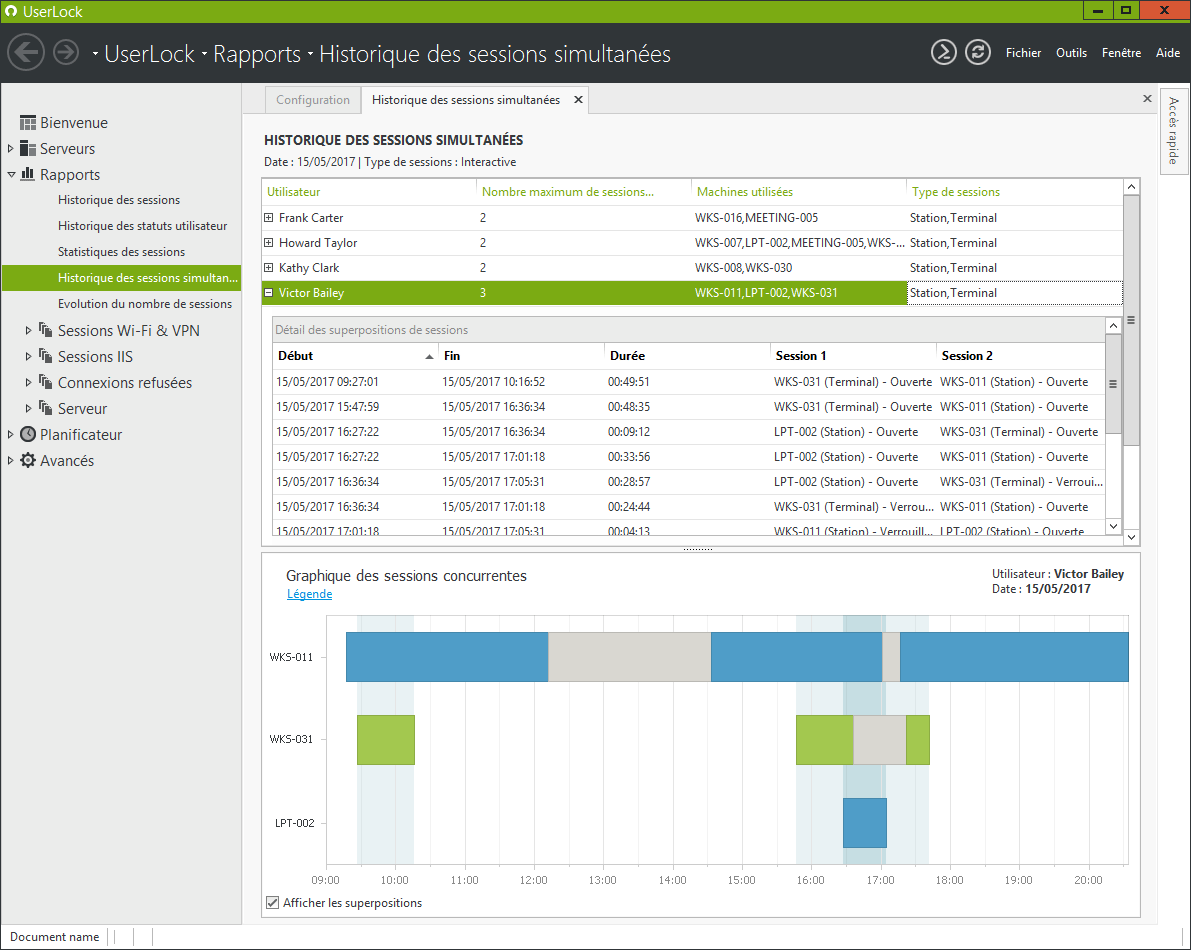Click the main list scroll-up arrow
The width and height of the screenshot is (1191, 950).
click(x=1131, y=186)
